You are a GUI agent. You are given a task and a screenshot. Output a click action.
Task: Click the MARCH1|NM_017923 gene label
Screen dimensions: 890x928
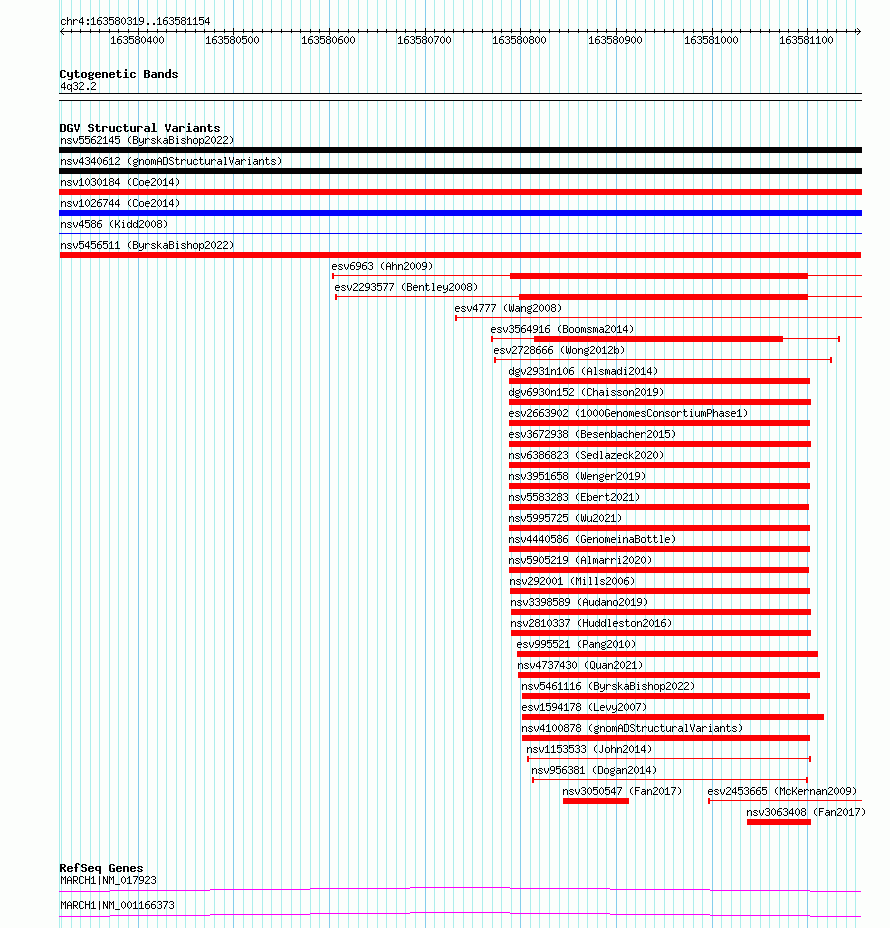[x=108, y=881]
